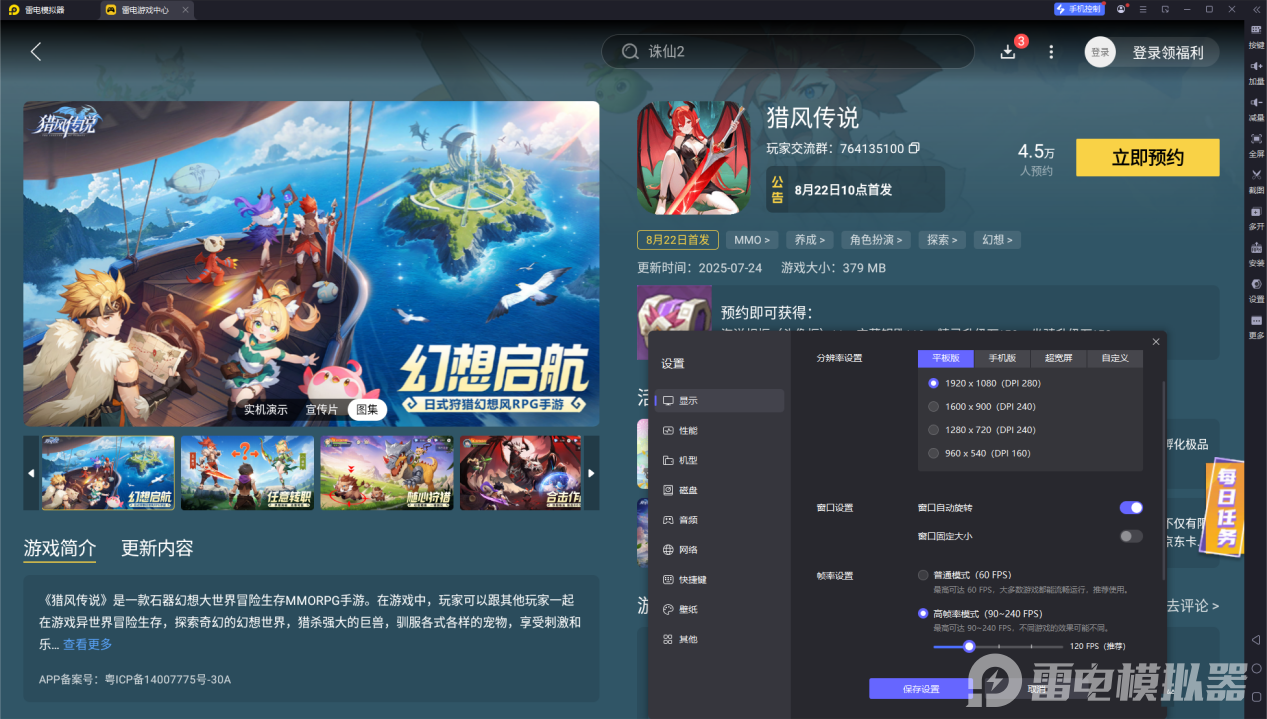Select 1280 x 720 (DPI 240) resolution

click(981, 430)
